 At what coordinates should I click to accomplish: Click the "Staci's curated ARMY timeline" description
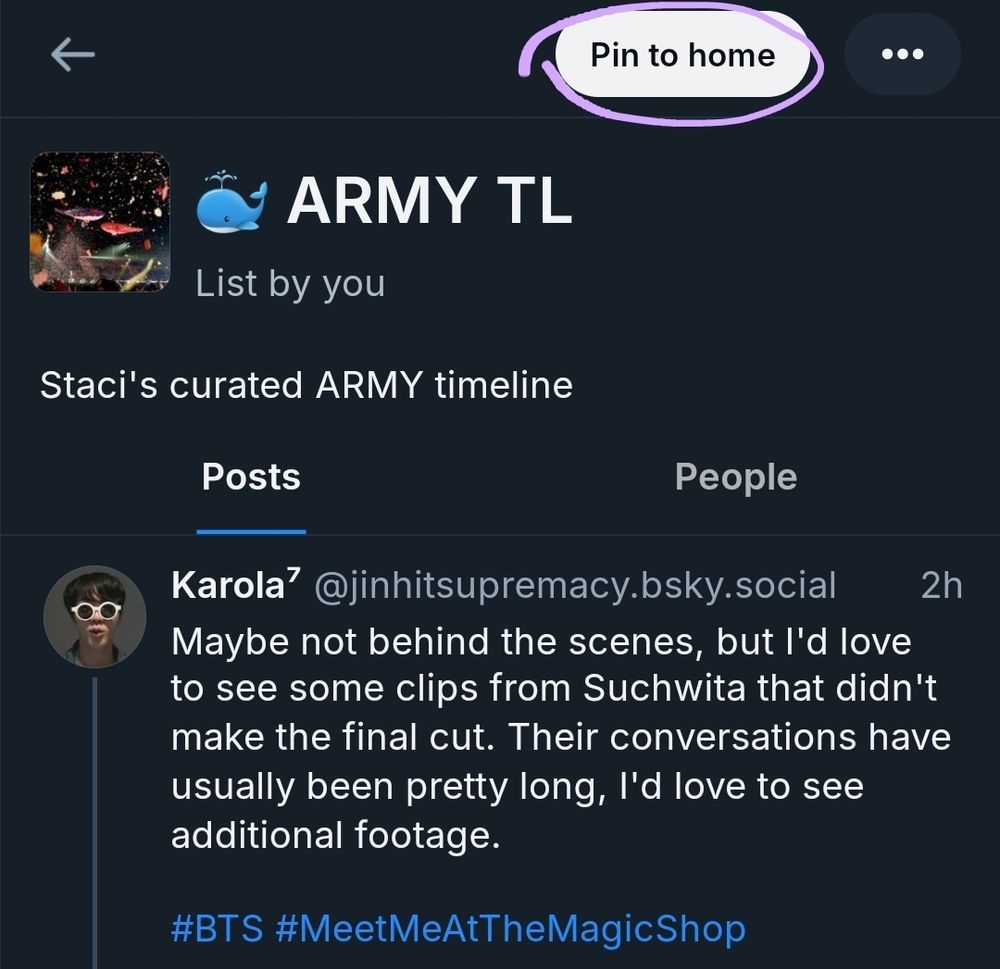[x=306, y=385]
